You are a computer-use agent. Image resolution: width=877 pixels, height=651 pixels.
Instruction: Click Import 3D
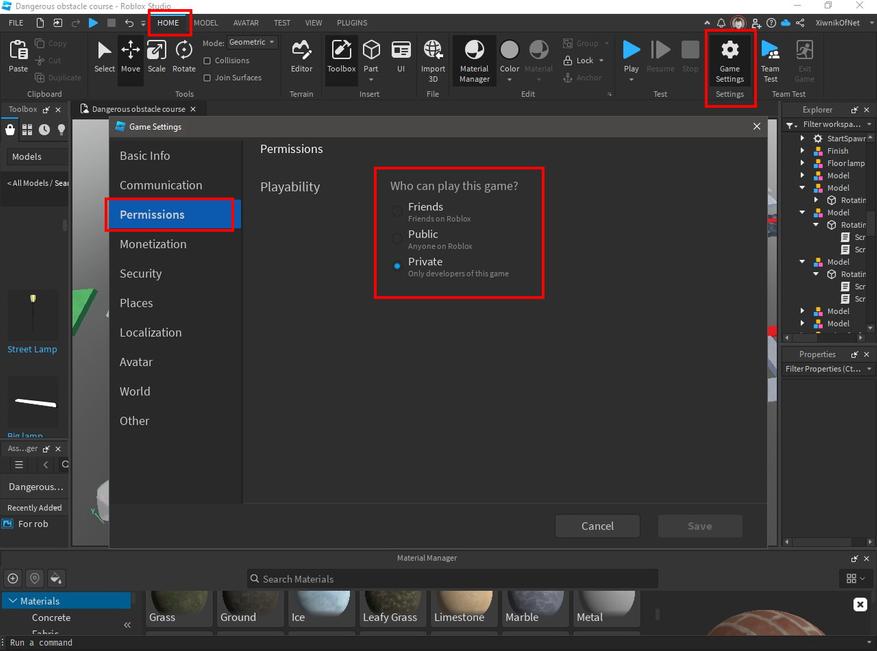point(433,60)
